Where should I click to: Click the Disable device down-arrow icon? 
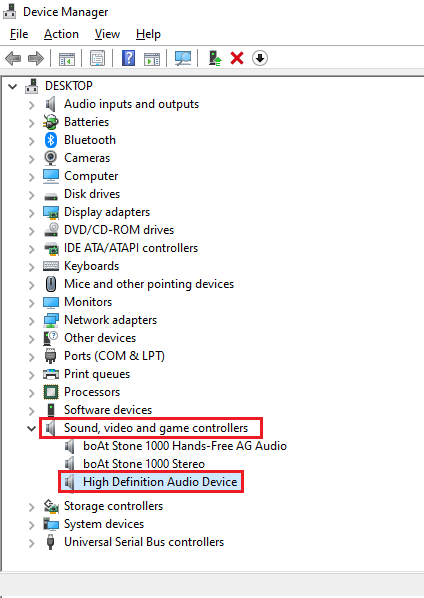(260, 58)
